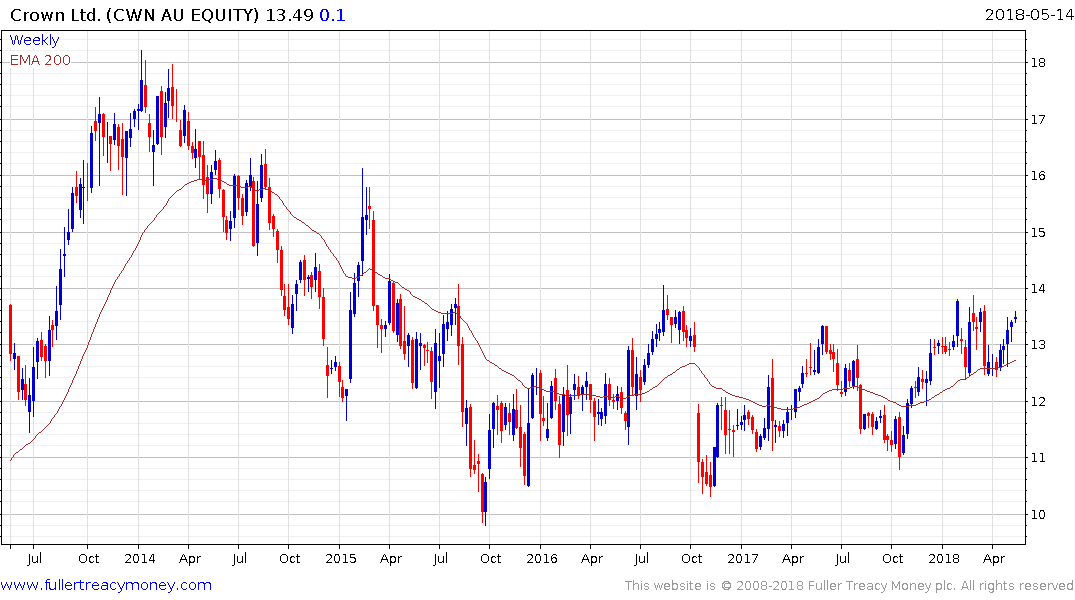This screenshot has width=1075, height=600.
Task: Click the blue 0.1 change value
Action: click(x=333, y=14)
